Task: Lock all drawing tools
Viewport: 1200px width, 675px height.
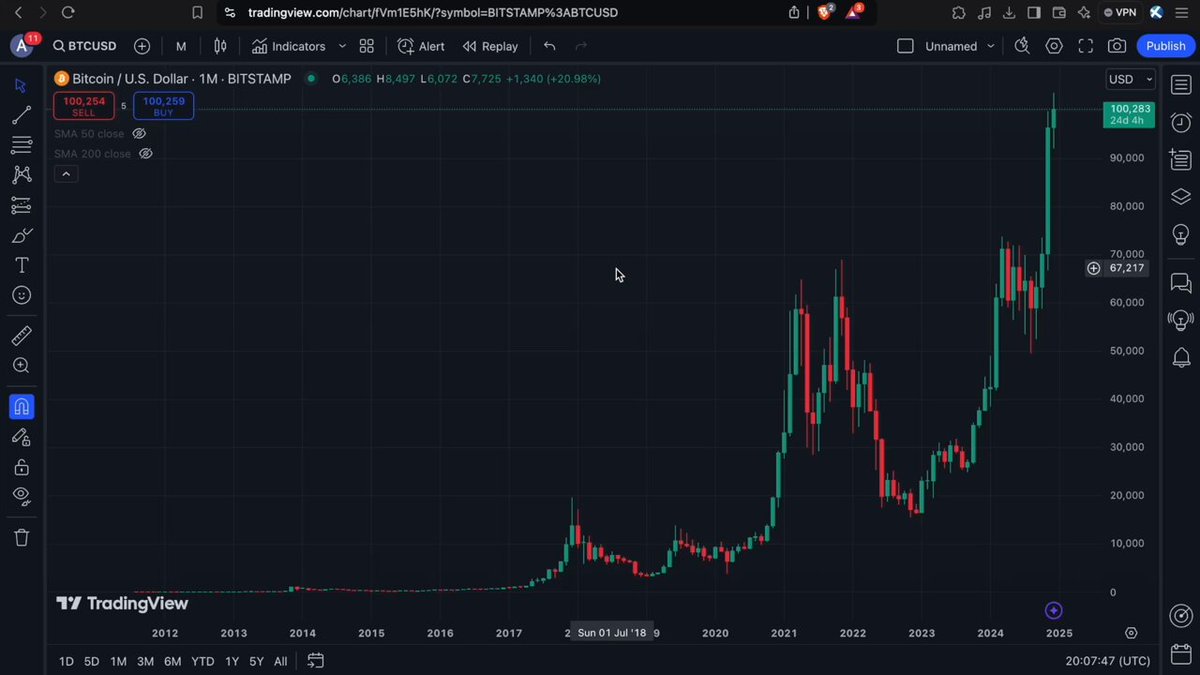Action: (x=21, y=467)
